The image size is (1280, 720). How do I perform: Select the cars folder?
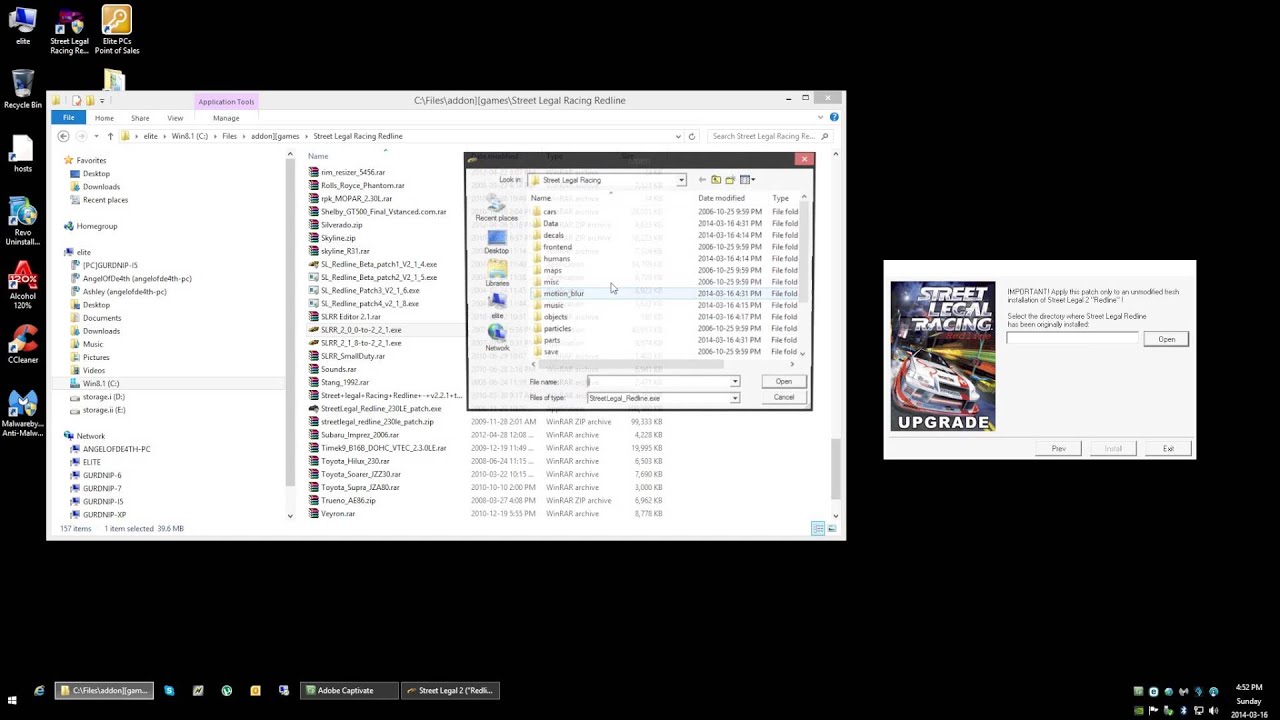550,212
